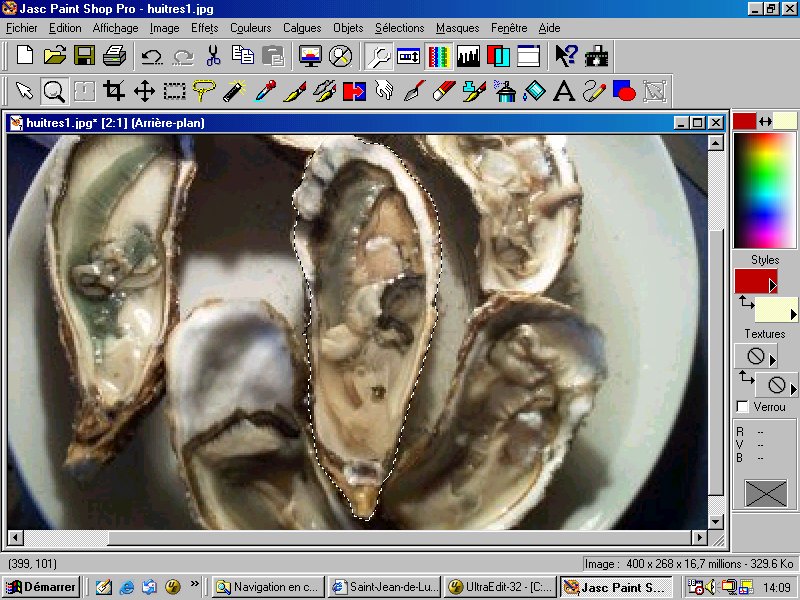Select the Mover tool

(x=144, y=91)
